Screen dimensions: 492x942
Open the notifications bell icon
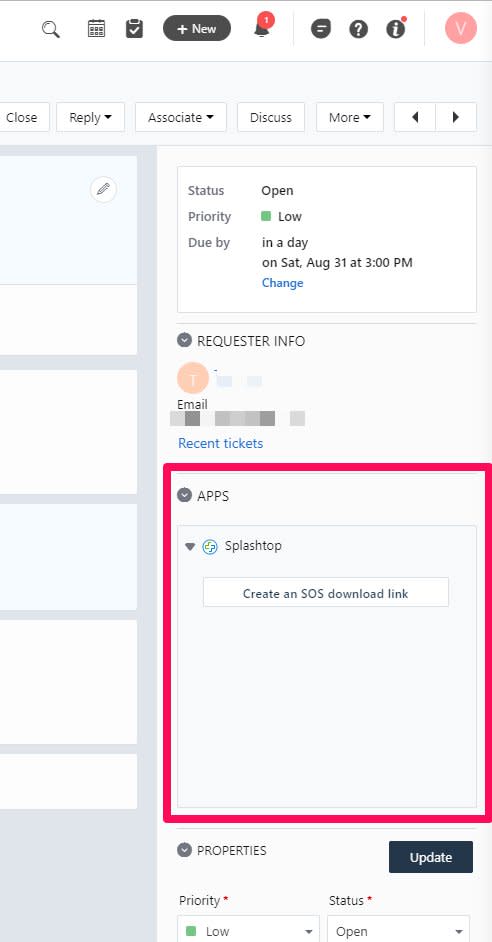pyautogui.click(x=262, y=28)
